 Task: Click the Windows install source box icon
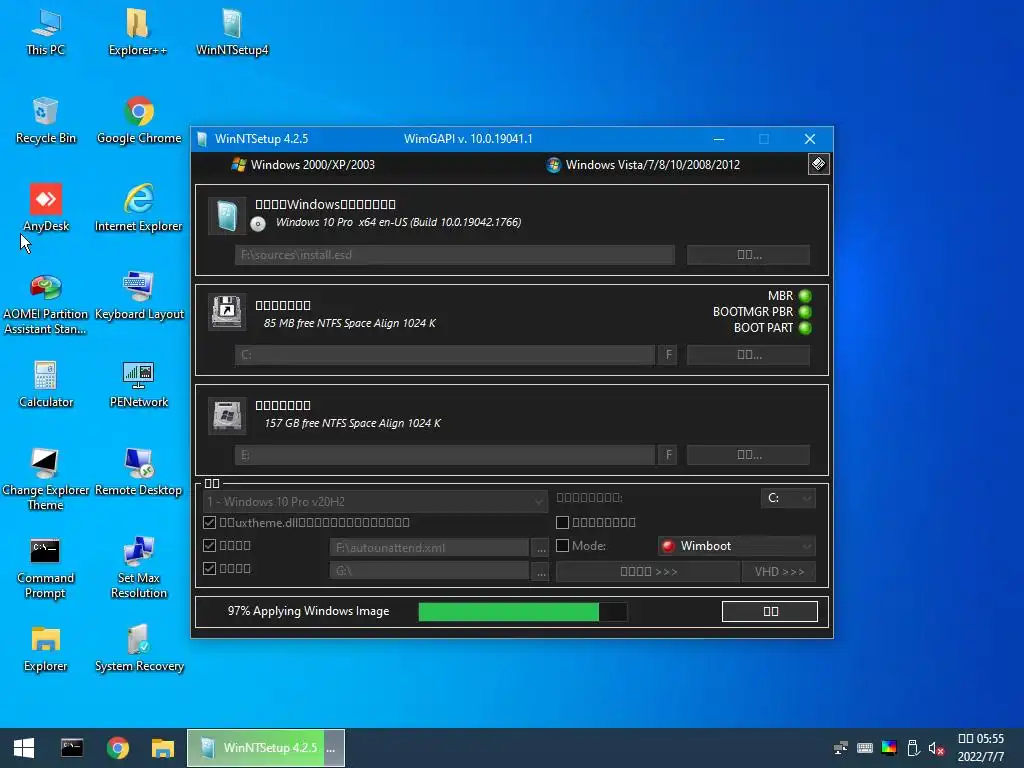(x=227, y=216)
